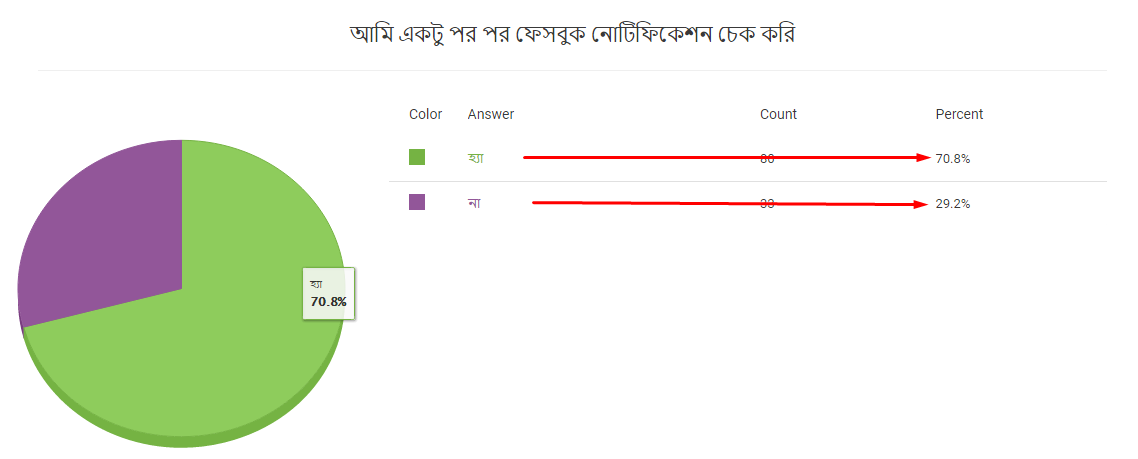Click the 70.8% tooltip on the pie chart

(x=328, y=293)
